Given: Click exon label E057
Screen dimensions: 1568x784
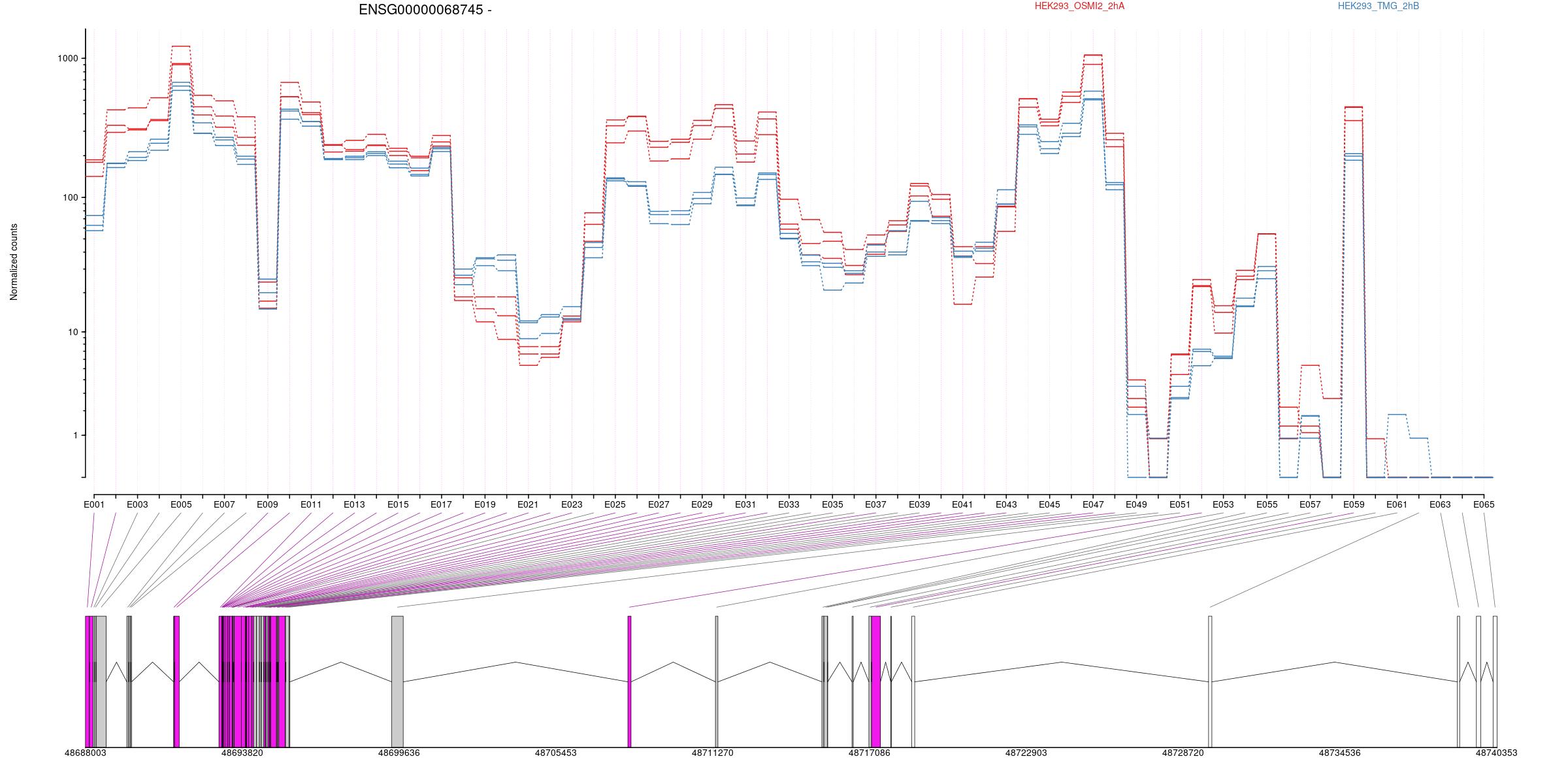Looking at the screenshot, I should 1310,504.
